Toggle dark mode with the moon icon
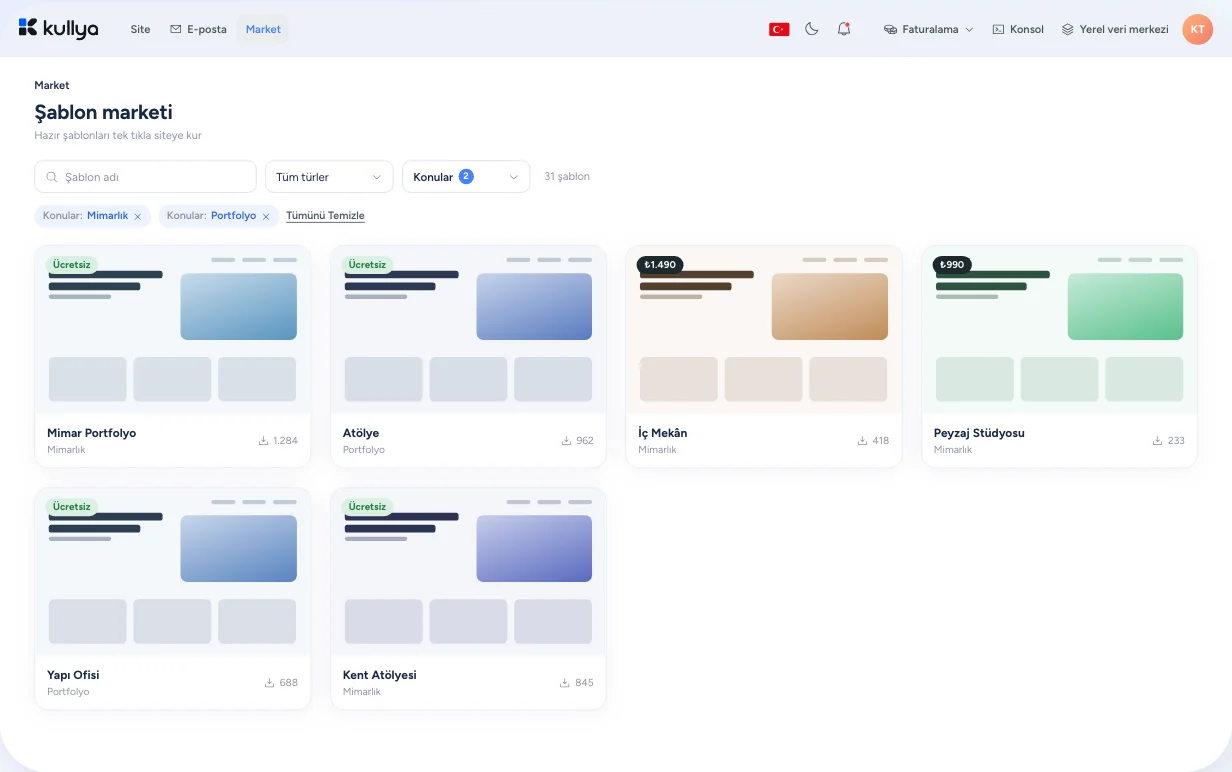 (x=812, y=29)
